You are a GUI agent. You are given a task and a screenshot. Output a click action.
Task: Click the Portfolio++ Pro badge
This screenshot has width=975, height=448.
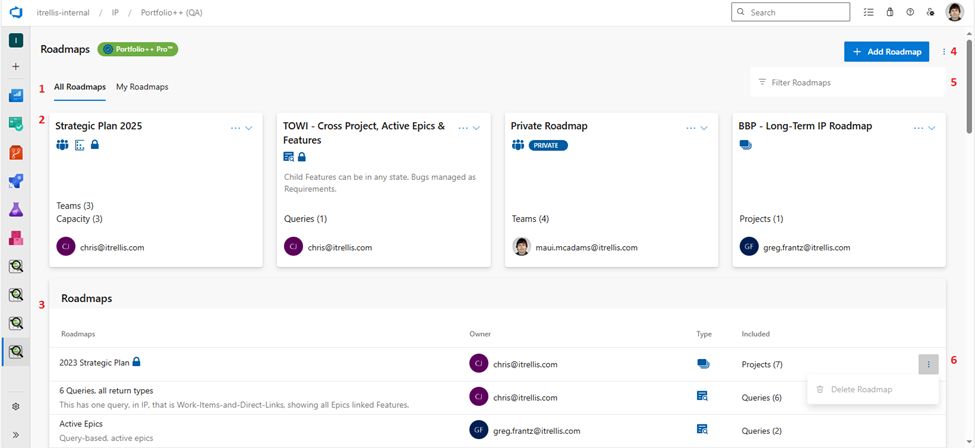coord(138,49)
